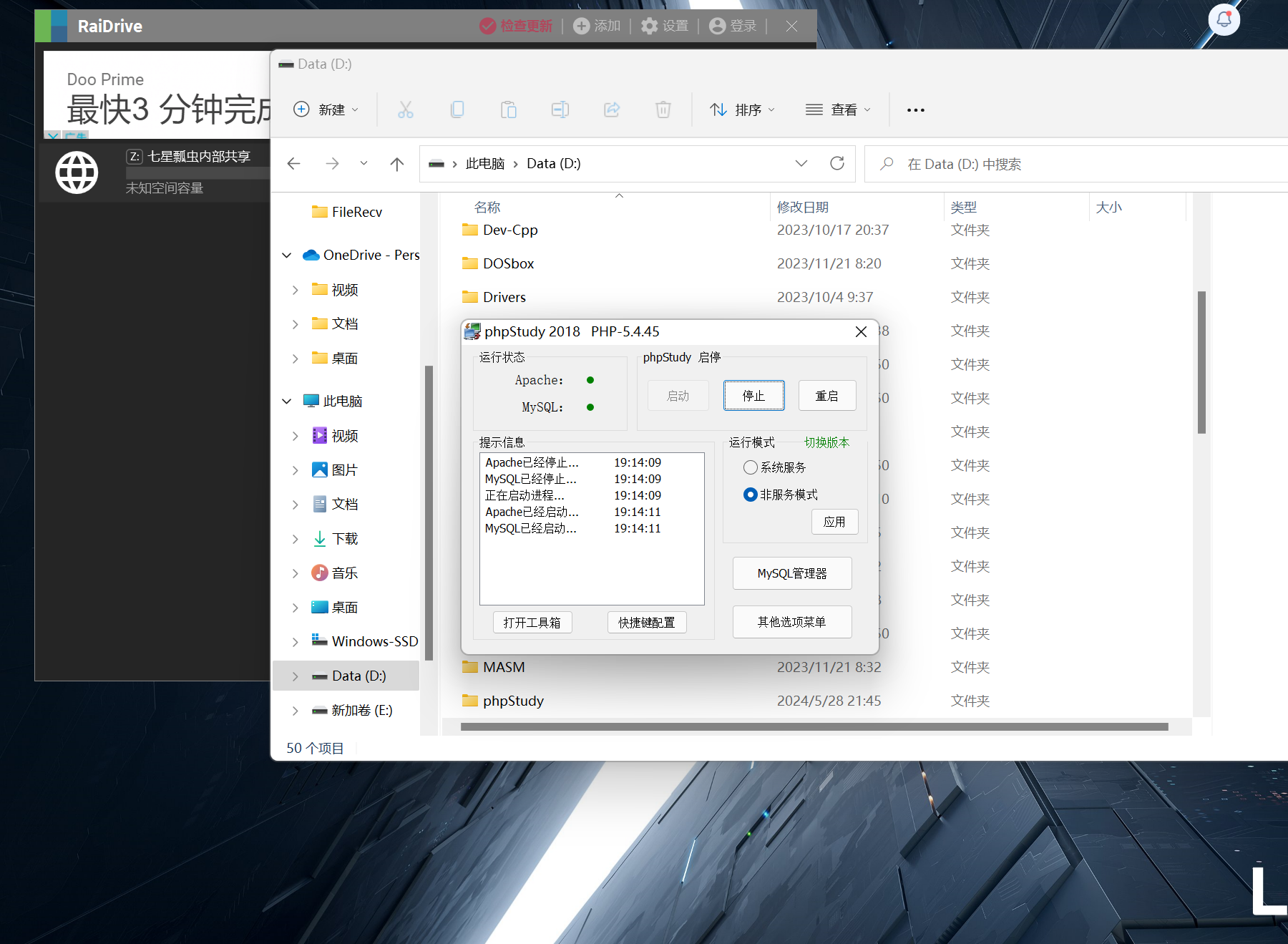Click the Dev-Cpp folder icon

click(470, 230)
